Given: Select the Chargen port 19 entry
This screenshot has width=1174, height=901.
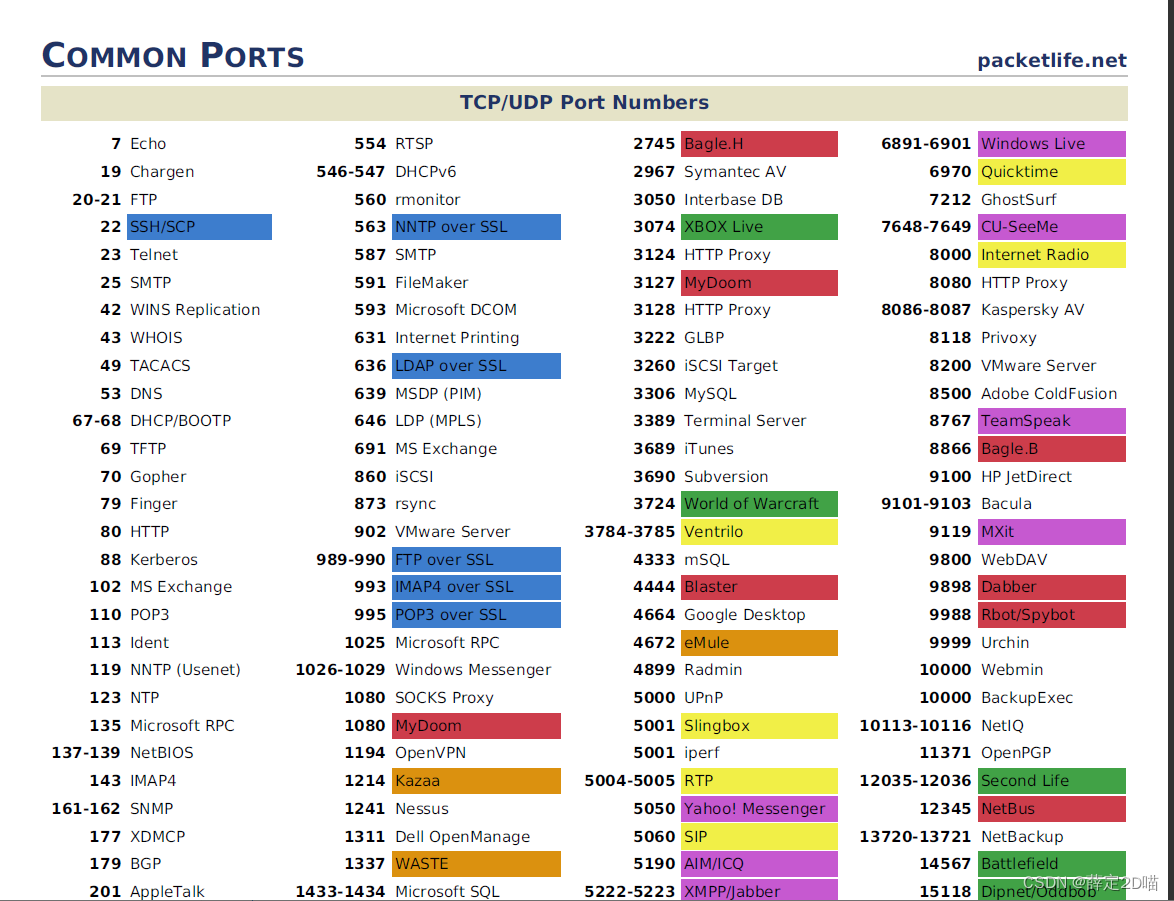Looking at the screenshot, I should 162,172.
